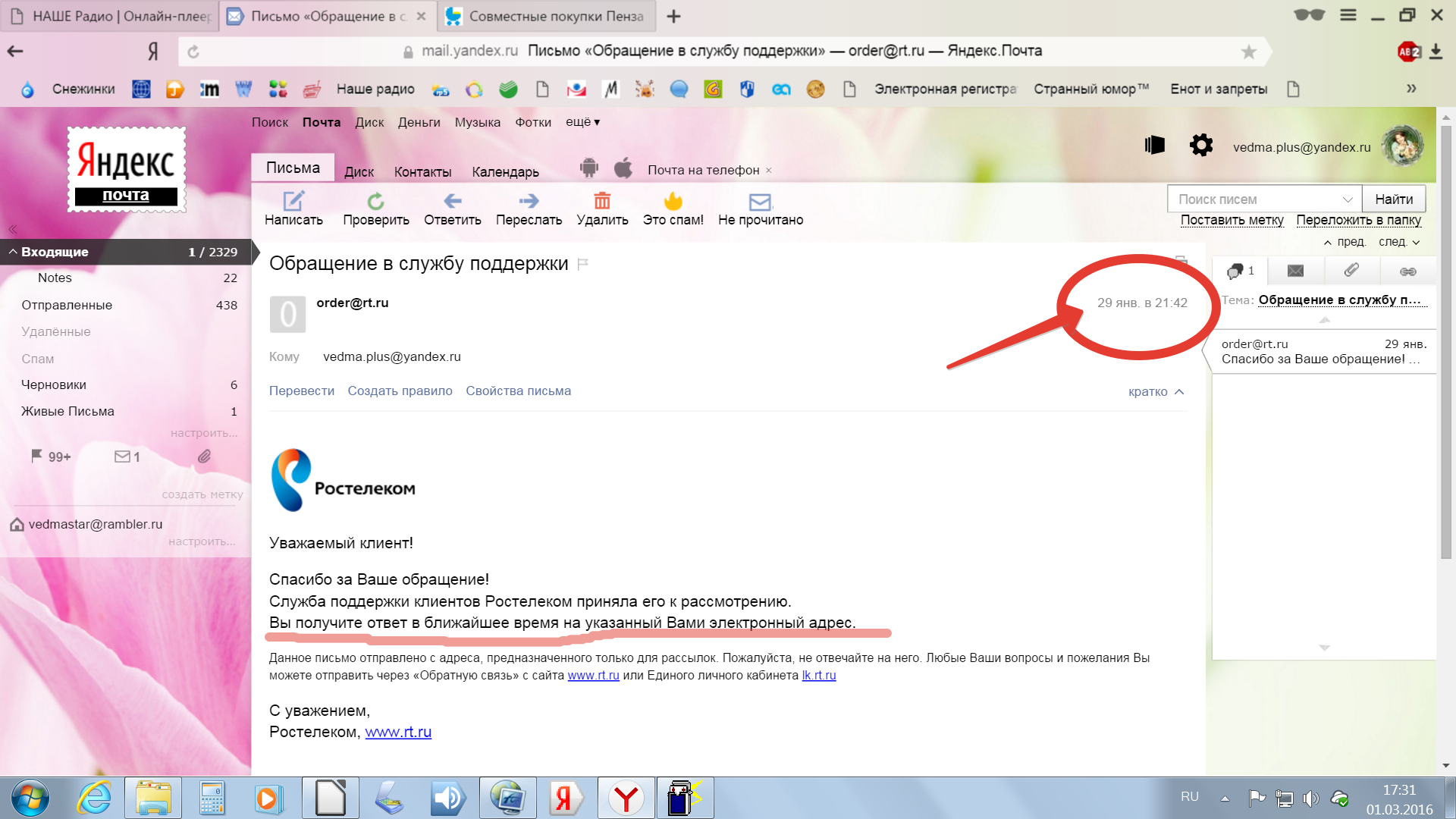
Task: Open the Письма tab
Action: click(293, 168)
